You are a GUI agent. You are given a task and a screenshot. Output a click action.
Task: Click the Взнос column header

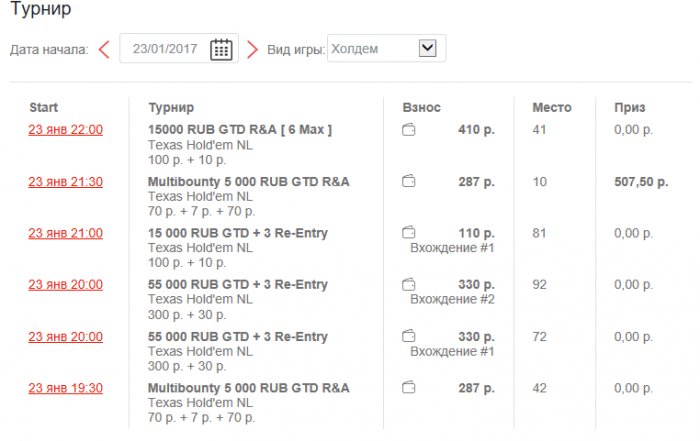[421, 107]
